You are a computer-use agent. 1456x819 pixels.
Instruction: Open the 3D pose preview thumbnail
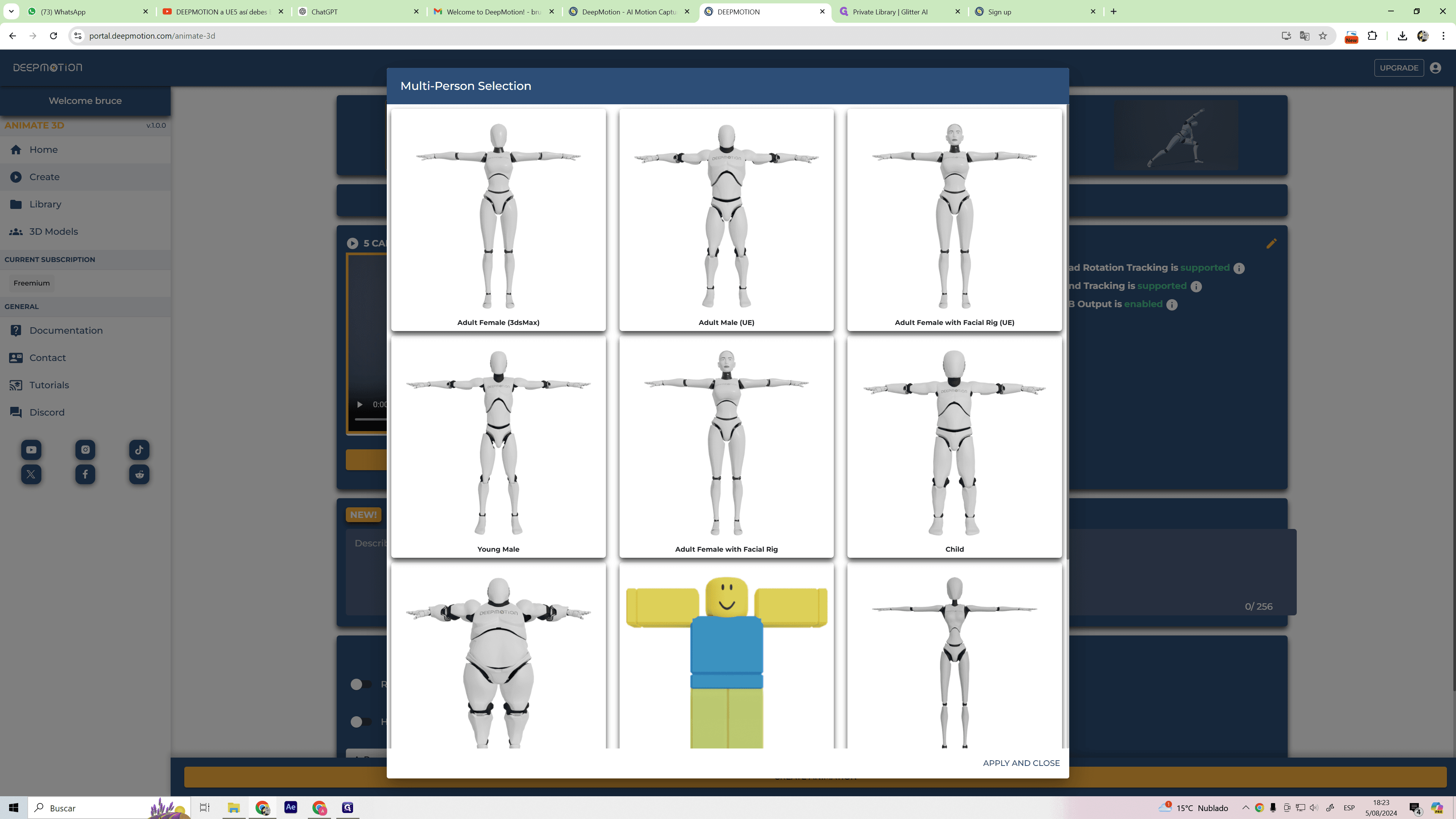[x=1176, y=136]
